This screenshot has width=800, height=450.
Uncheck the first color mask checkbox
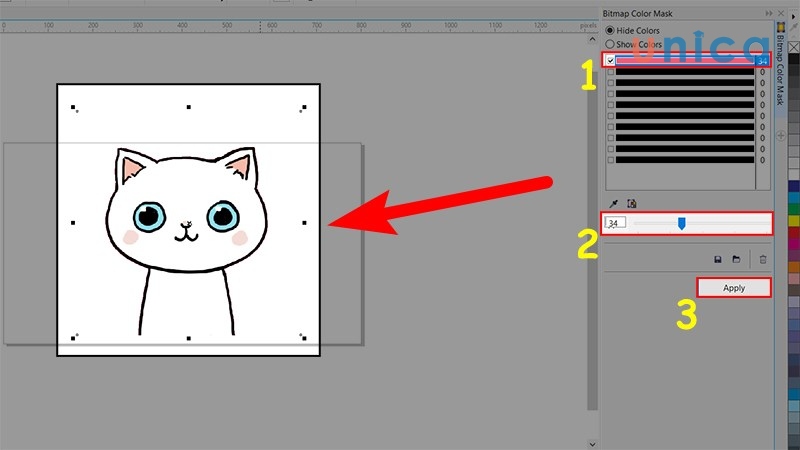pos(611,61)
